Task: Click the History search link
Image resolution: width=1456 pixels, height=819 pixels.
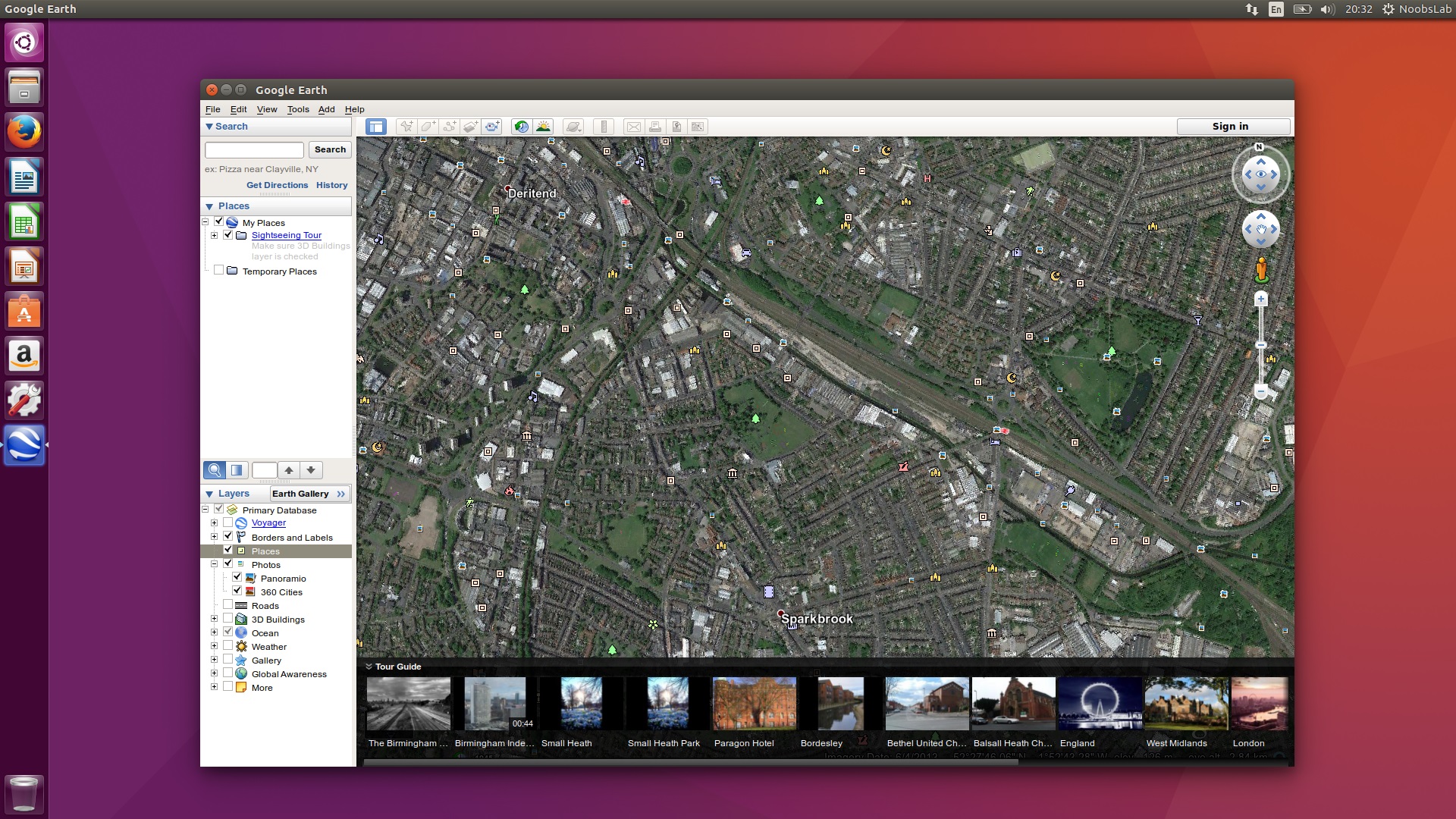Action: [332, 185]
